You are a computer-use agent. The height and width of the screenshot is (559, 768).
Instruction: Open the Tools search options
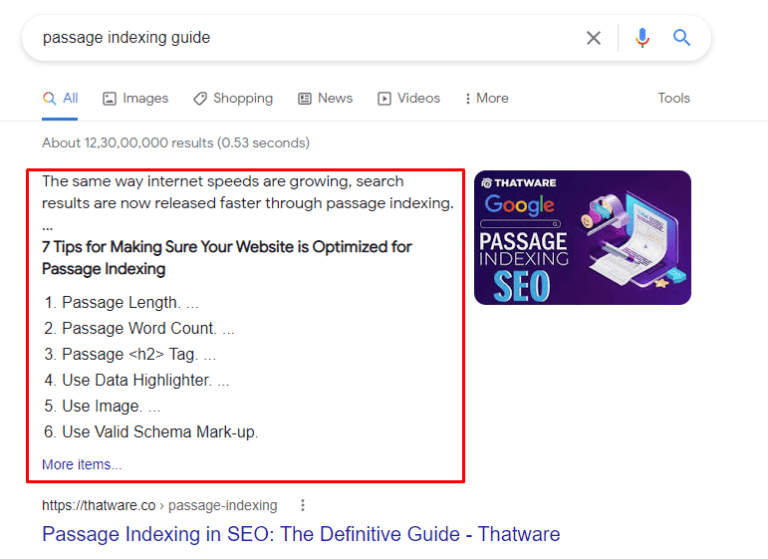[x=673, y=98]
